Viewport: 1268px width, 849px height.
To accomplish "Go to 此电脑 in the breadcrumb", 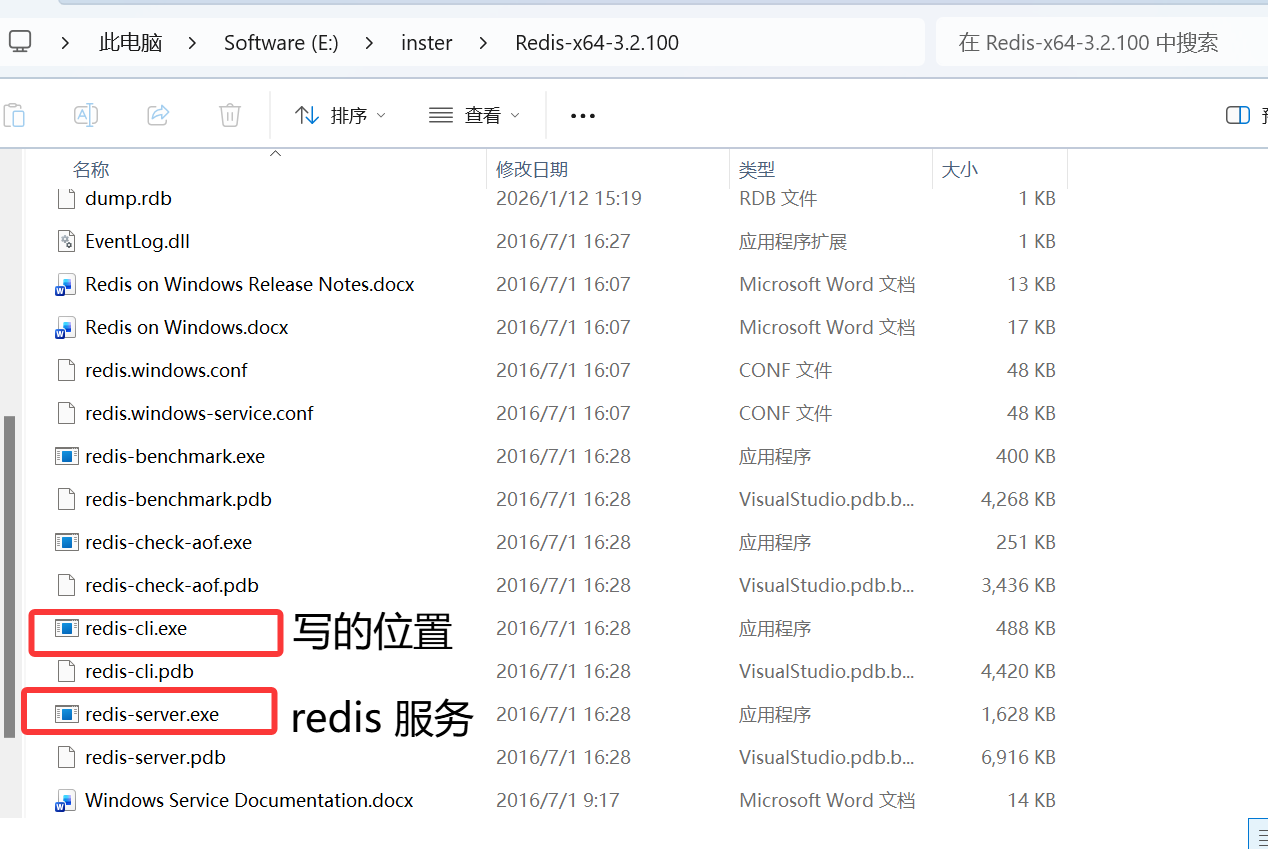I will click(x=130, y=43).
